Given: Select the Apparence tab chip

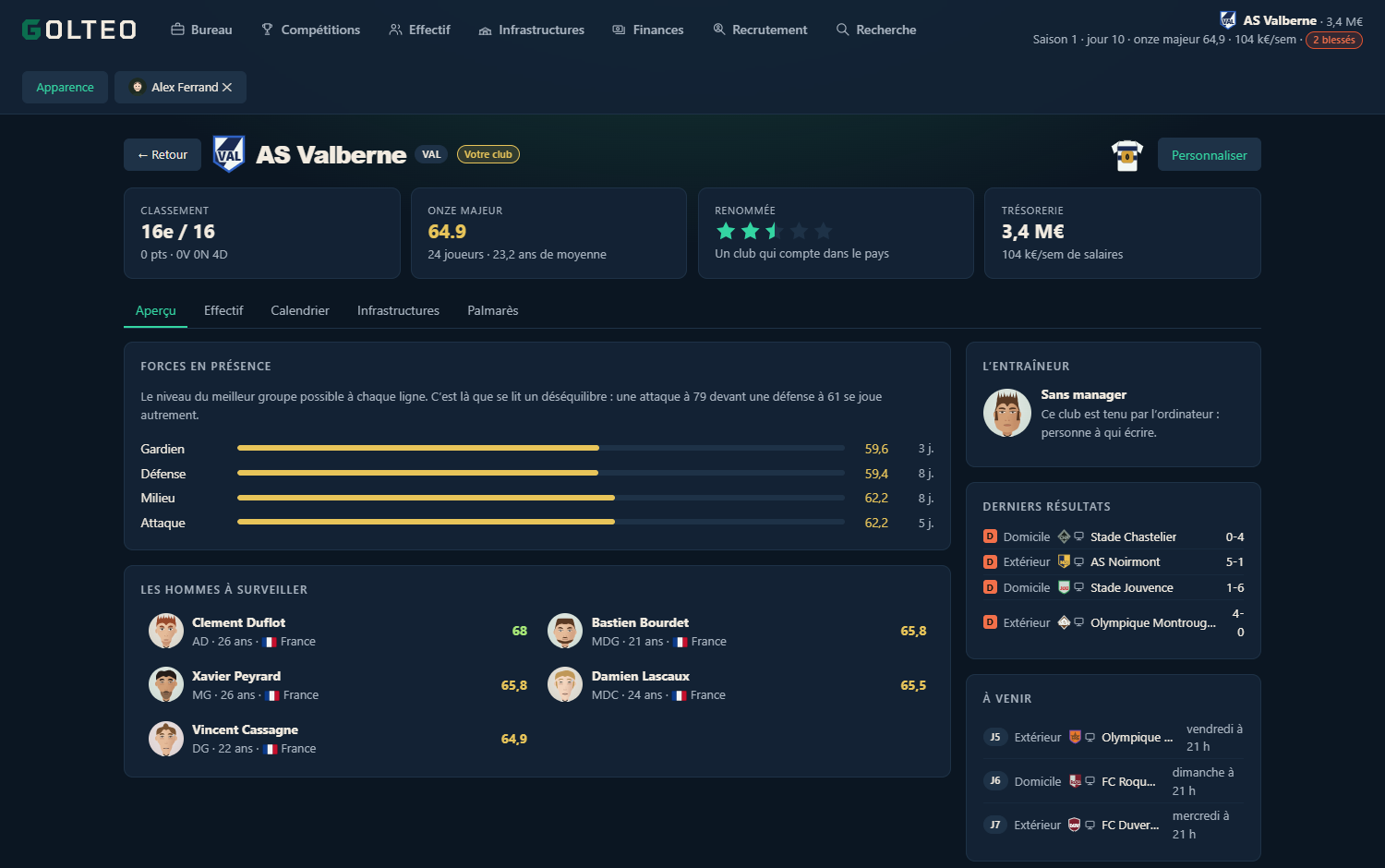Looking at the screenshot, I should [x=65, y=87].
